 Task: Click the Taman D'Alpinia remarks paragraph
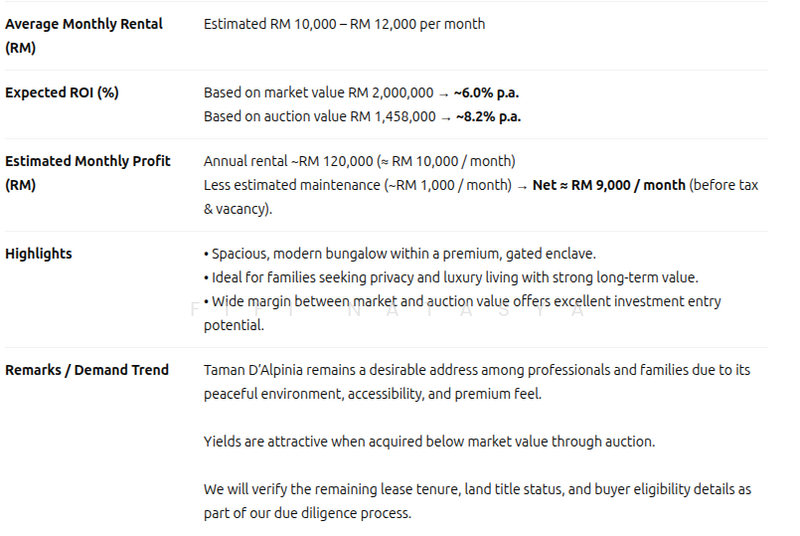tap(476, 381)
